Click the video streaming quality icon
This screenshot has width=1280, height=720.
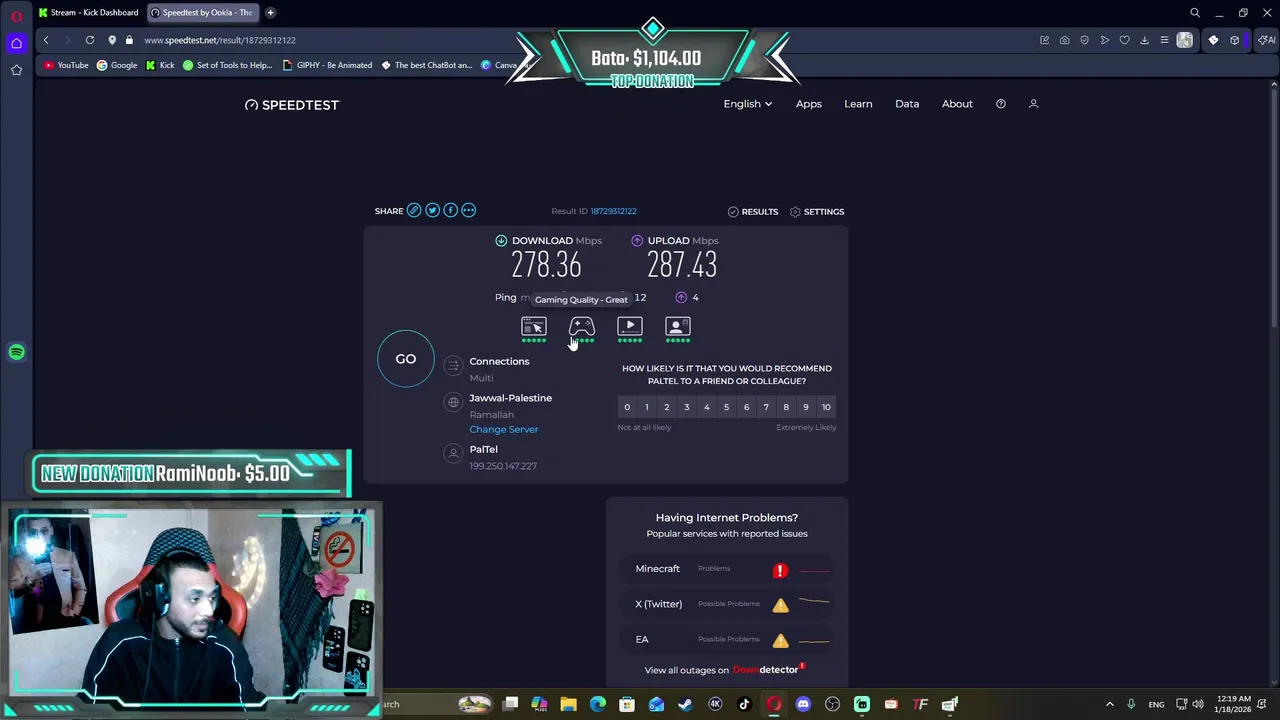630,327
